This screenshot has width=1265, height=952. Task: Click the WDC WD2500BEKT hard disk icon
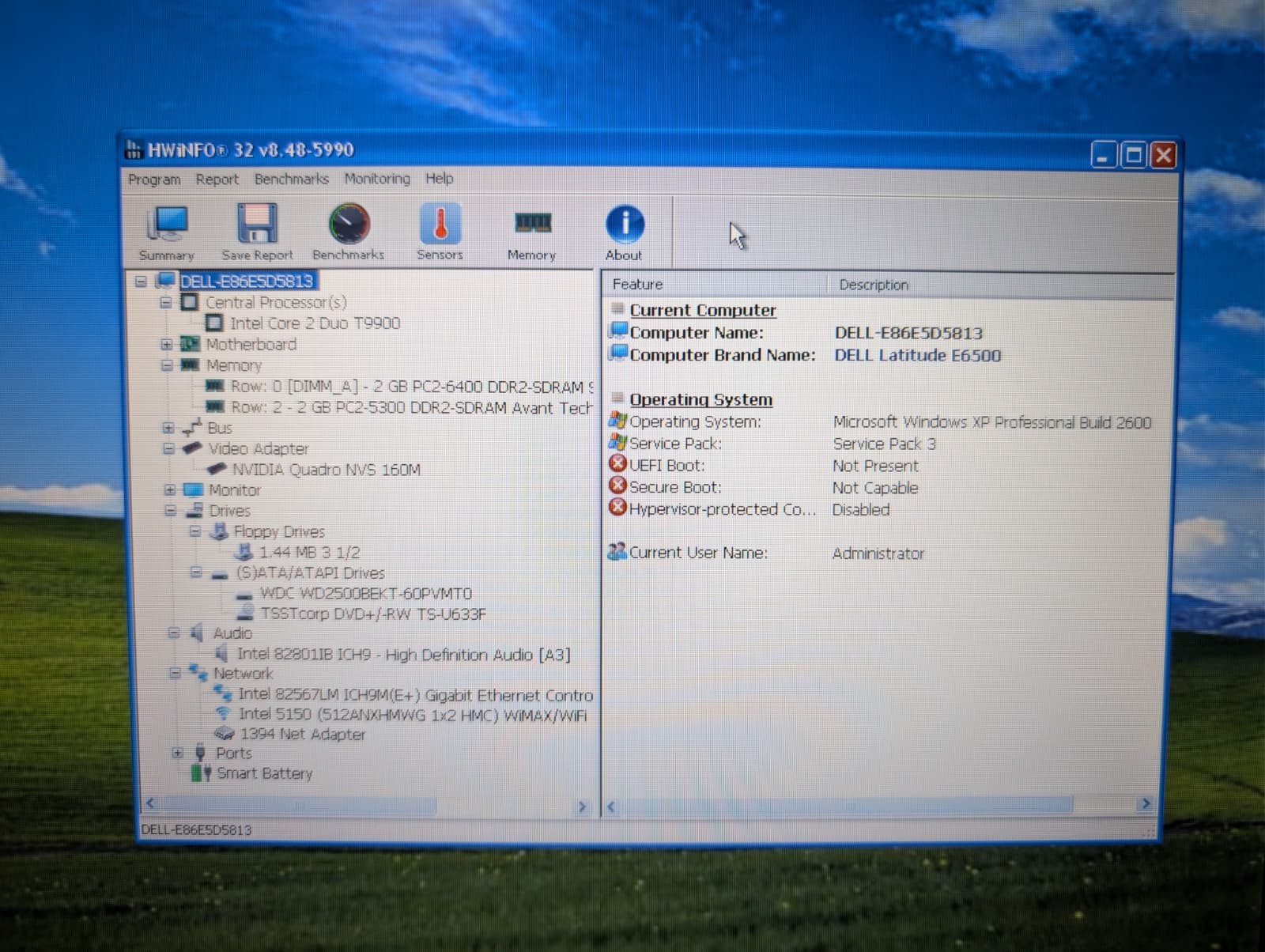pos(244,595)
